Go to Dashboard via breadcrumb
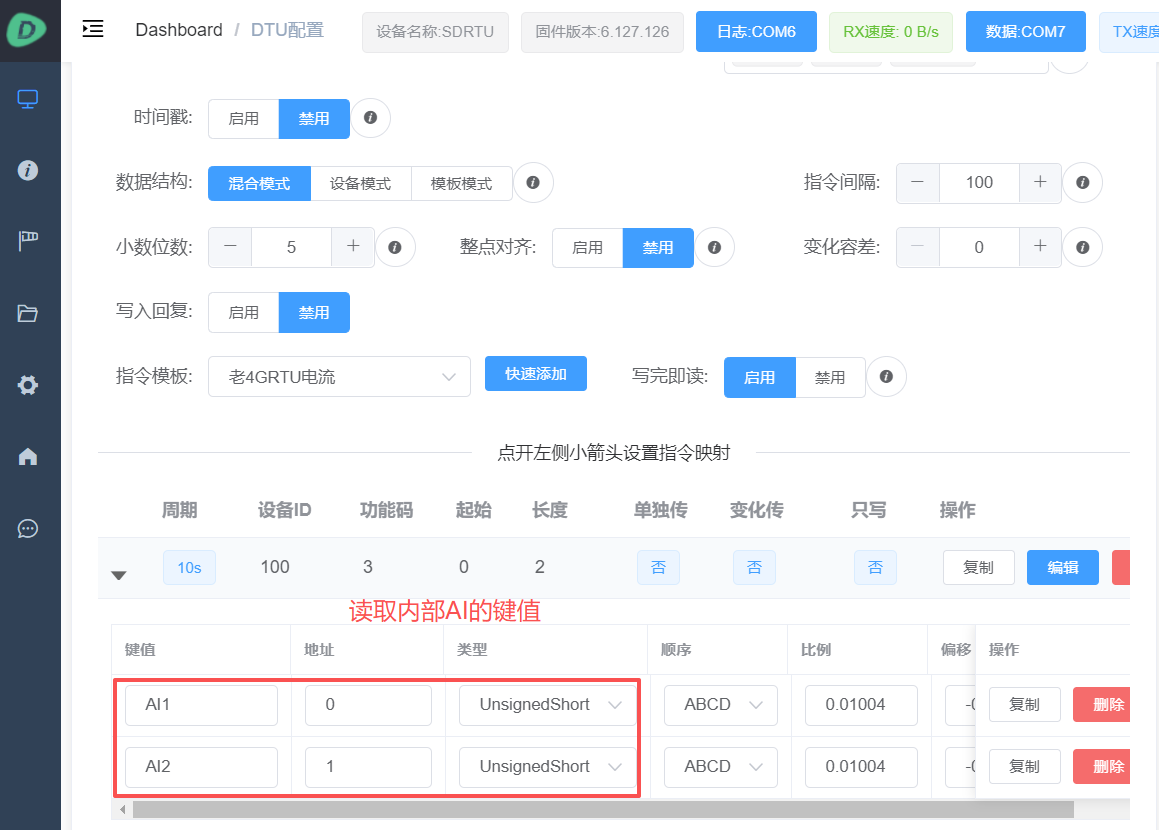The image size is (1159, 830). tap(179, 30)
